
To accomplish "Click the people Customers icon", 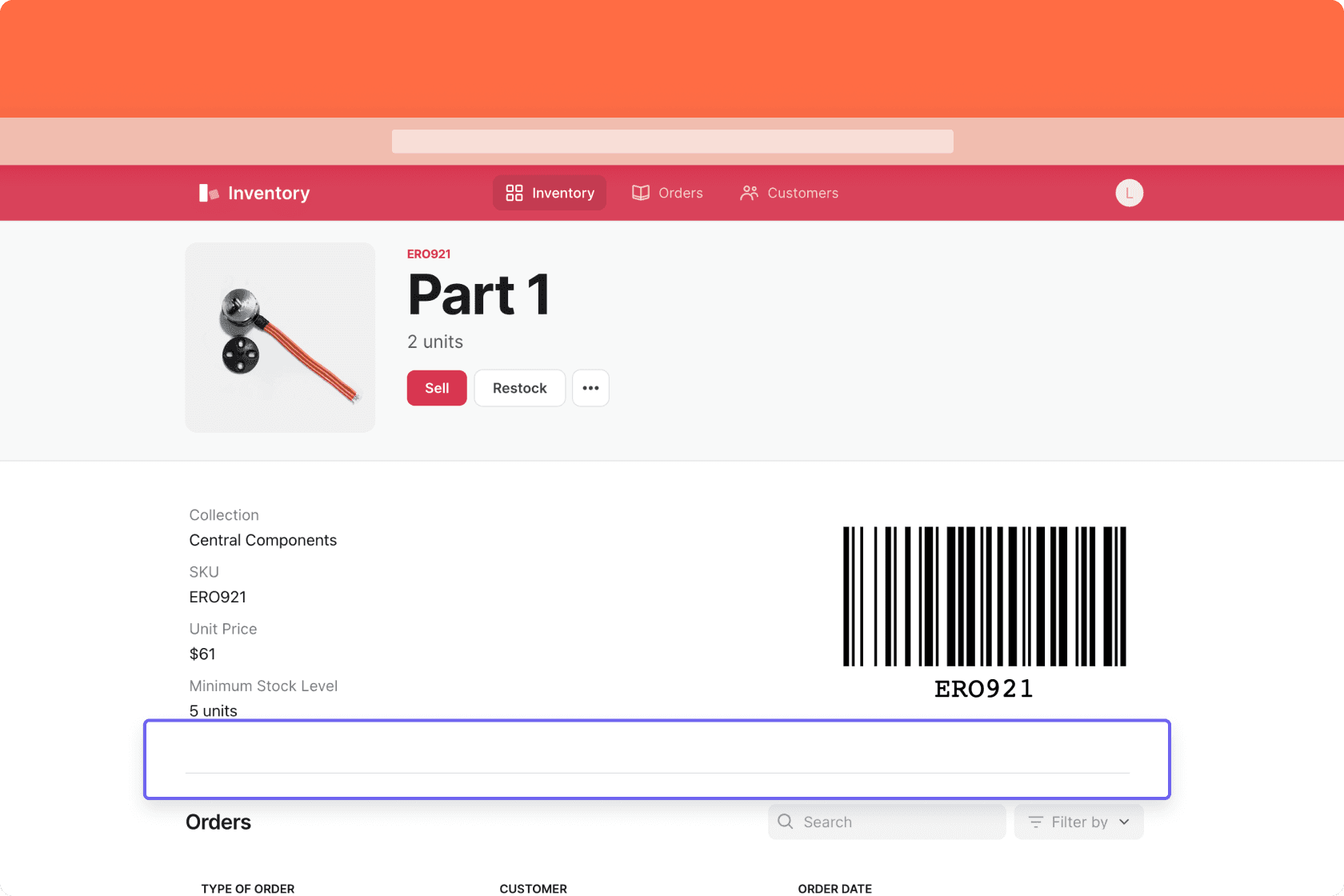I will click(x=749, y=193).
